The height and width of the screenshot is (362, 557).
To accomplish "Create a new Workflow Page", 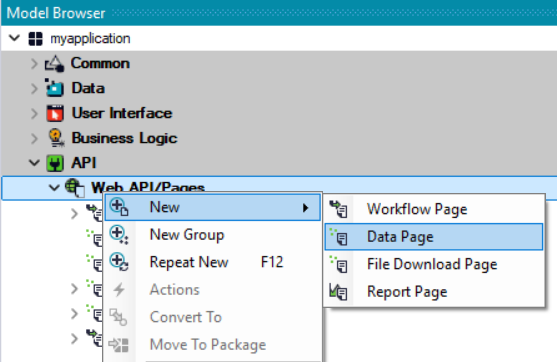I will tap(434, 209).
